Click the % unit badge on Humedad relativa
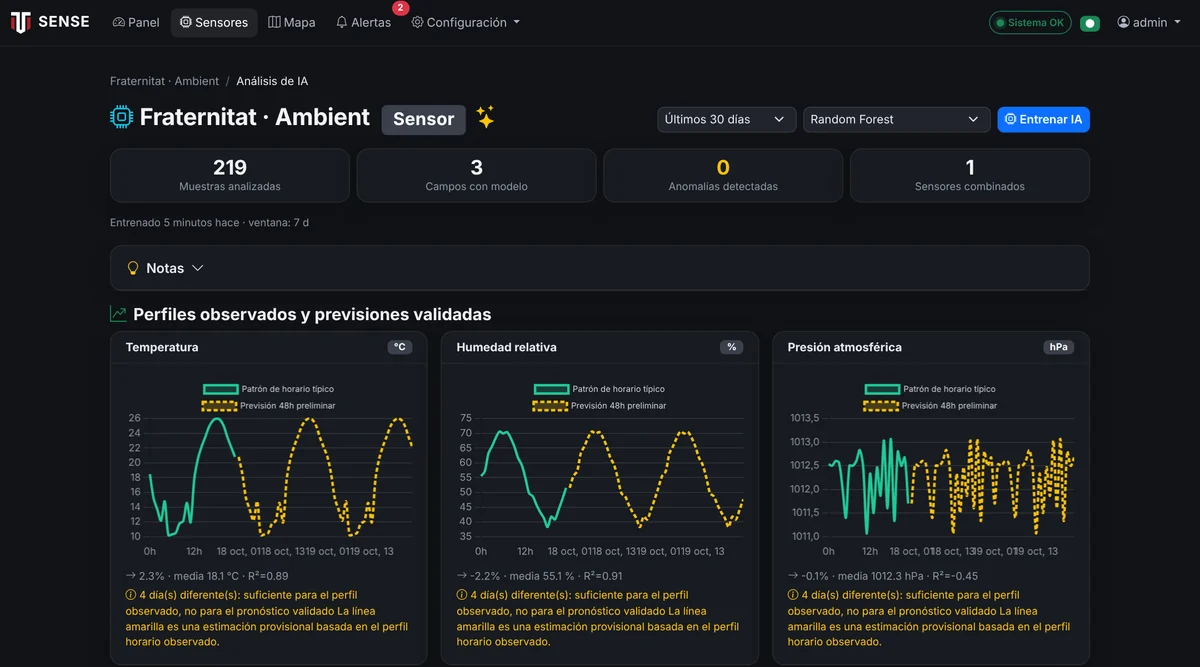This screenshot has width=1200, height=667. (732, 347)
